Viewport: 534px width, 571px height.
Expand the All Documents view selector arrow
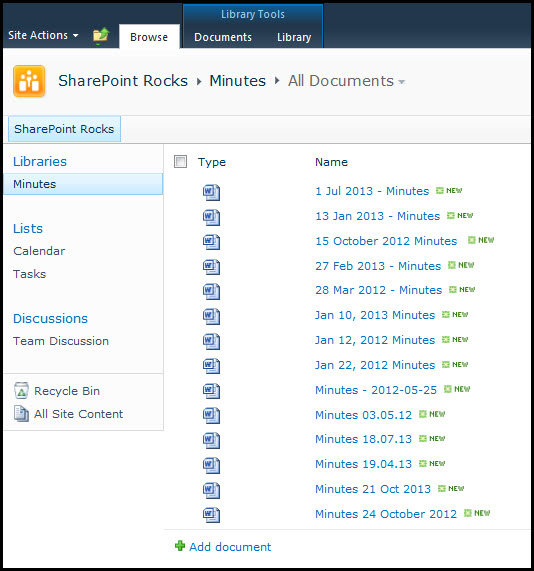[x=401, y=82]
